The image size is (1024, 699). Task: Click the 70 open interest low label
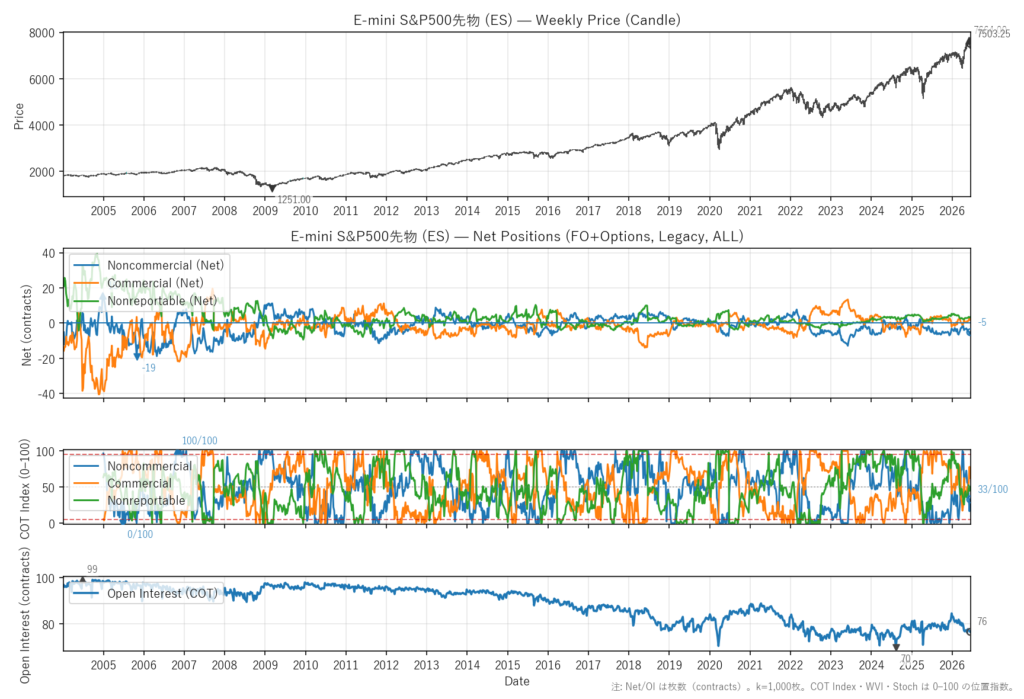905,658
